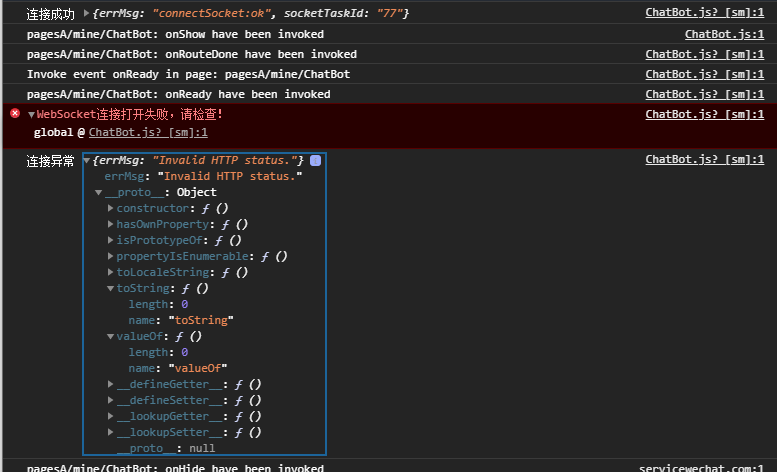This screenshot has width=777, height=472.
Task: Open source link on 连接异常 row
Action: tap(704, 159)
